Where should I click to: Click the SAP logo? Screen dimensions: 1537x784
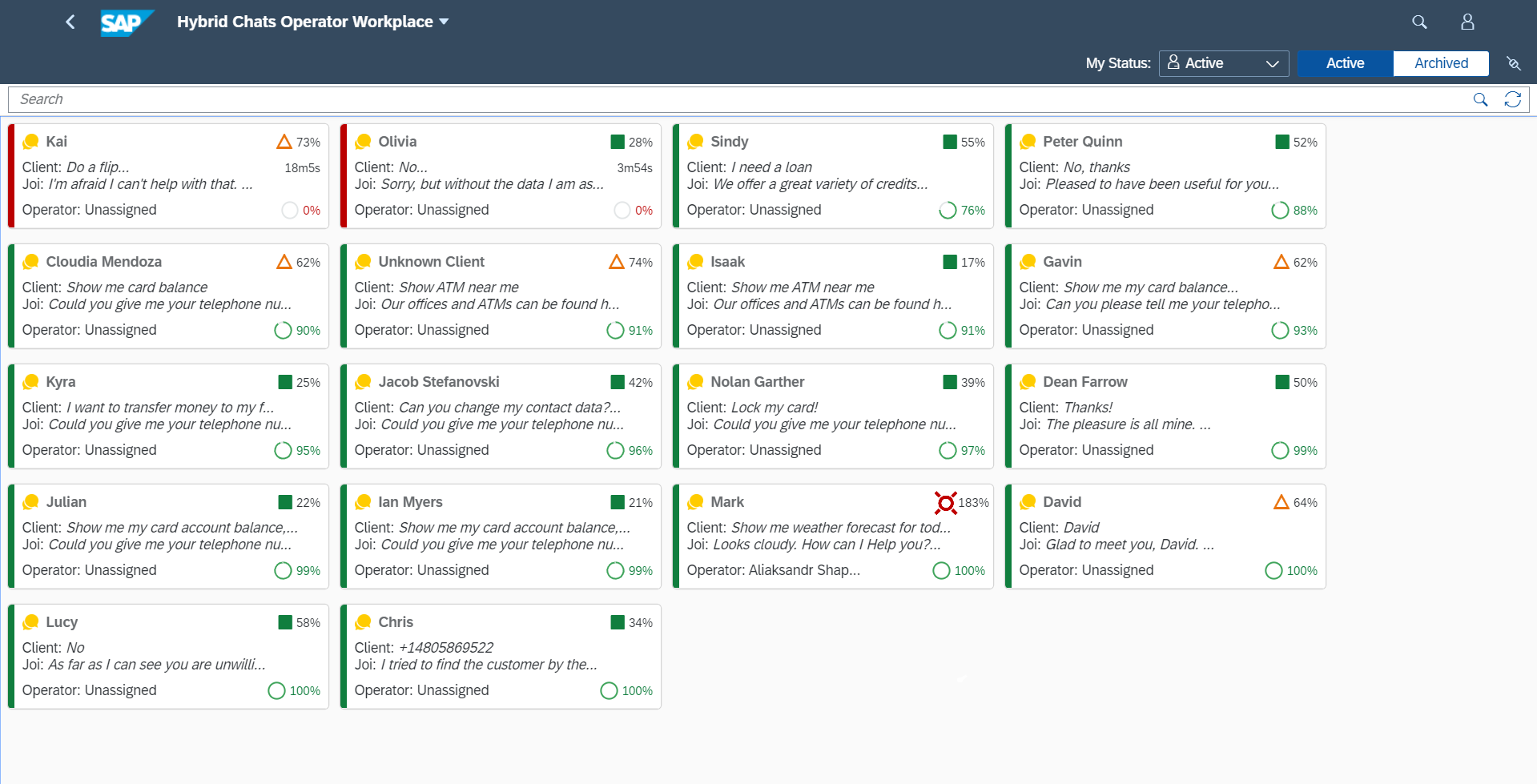pyautogui.click(x=127, y=22)
